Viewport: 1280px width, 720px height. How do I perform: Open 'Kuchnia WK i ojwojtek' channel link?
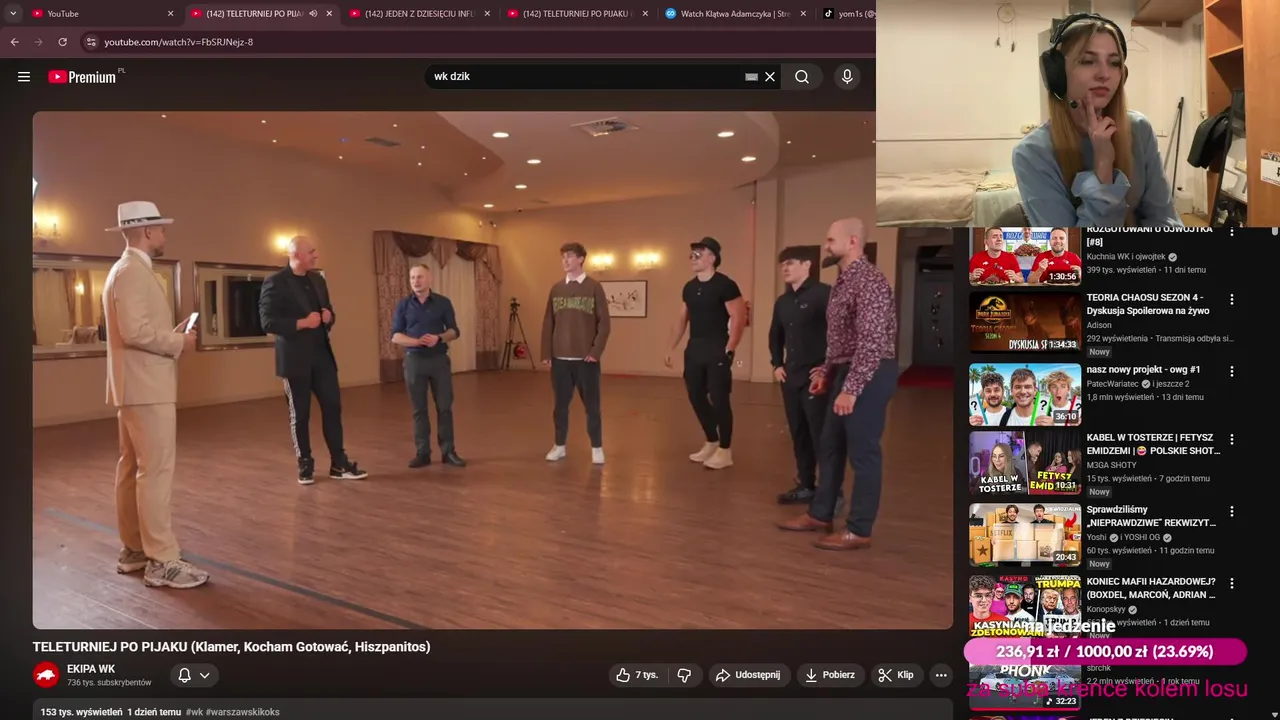coord(1126,257)
